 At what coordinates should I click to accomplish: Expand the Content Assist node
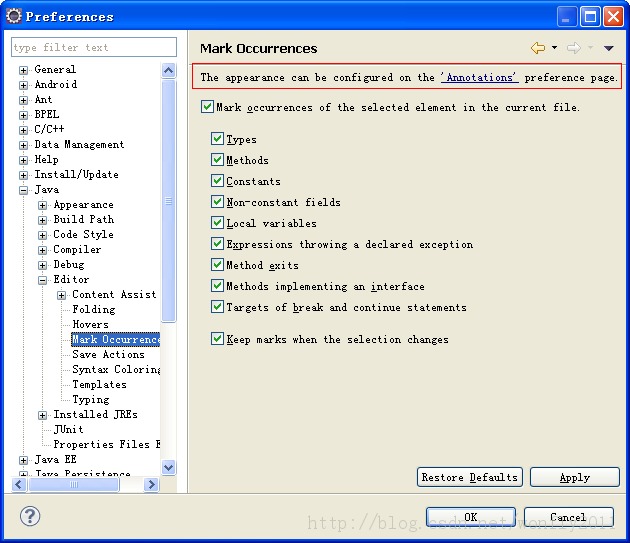click(x=62, y=295)
